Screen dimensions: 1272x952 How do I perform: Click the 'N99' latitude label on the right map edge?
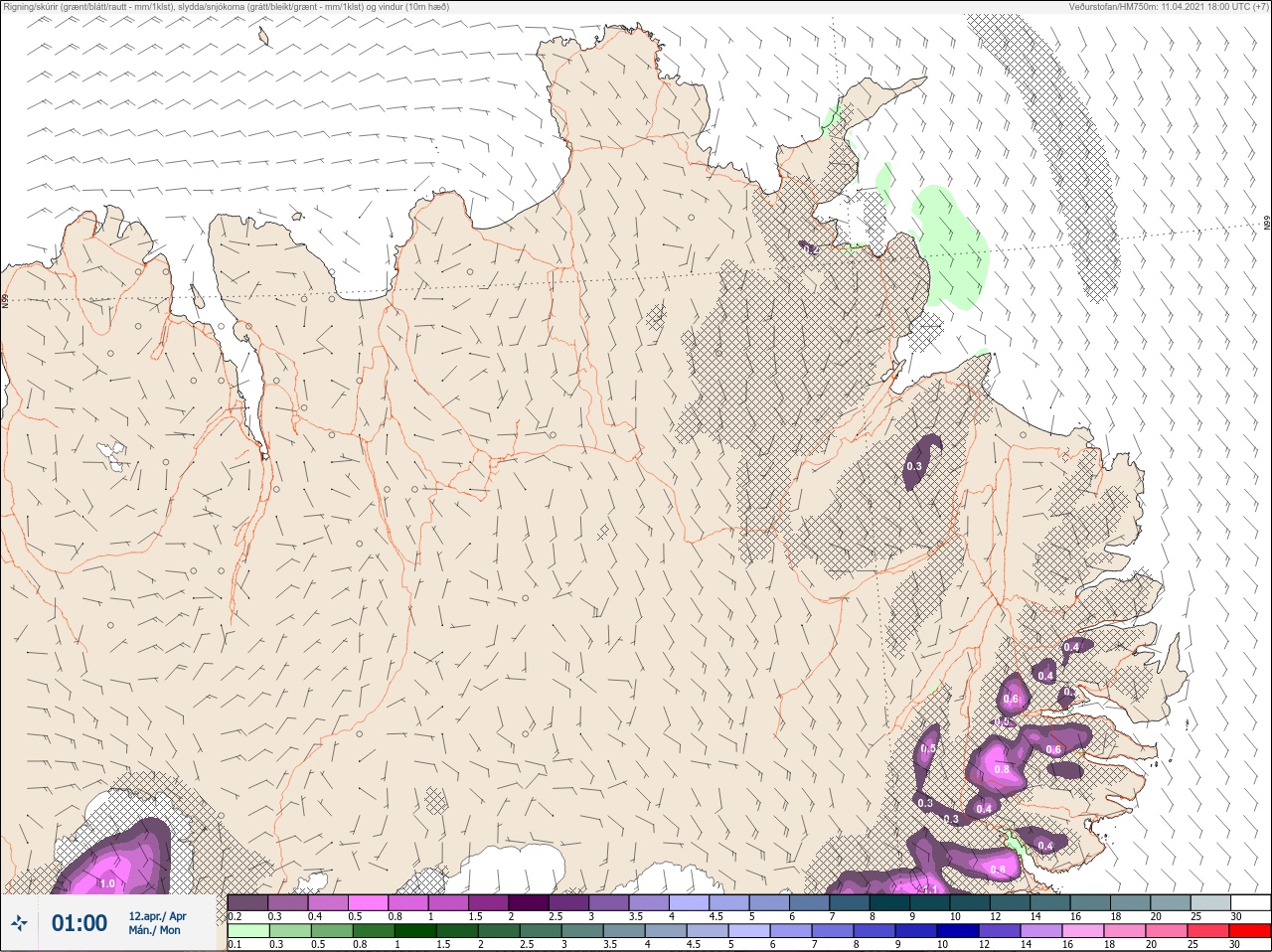[x=1267, y=225]
